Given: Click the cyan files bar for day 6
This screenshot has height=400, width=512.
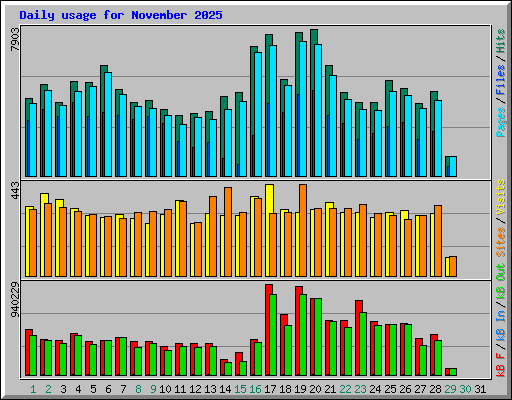Looking at the screenshot, I should point(108,124).
